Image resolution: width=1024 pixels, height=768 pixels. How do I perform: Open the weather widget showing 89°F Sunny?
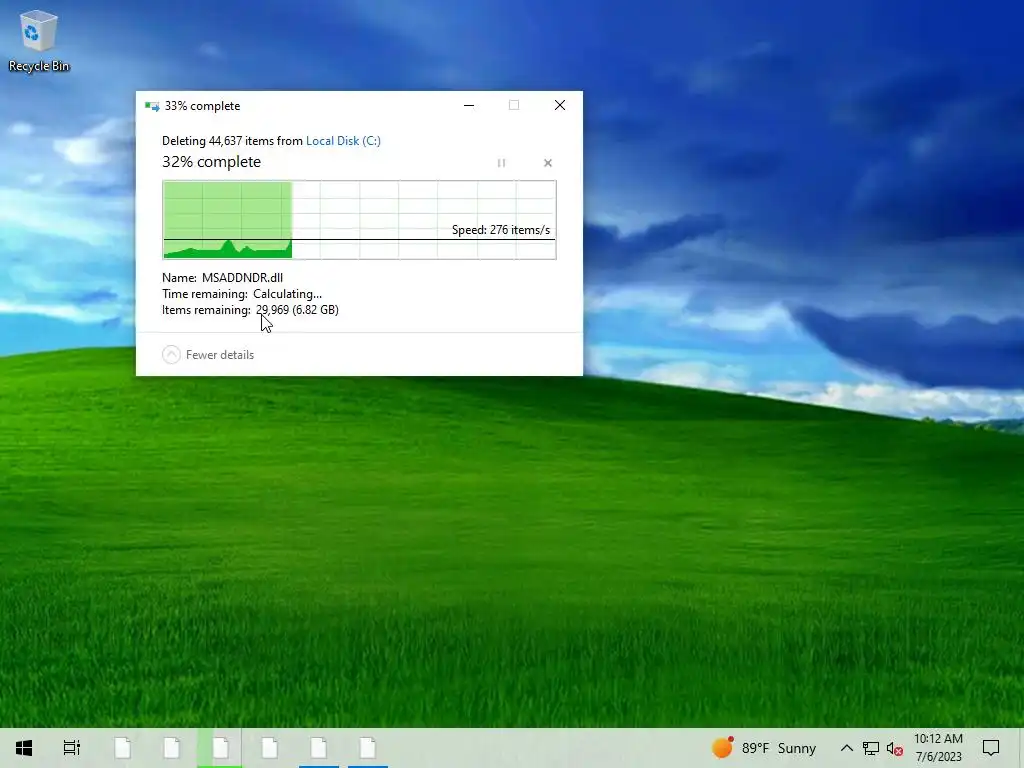click(x=764, y=748)
